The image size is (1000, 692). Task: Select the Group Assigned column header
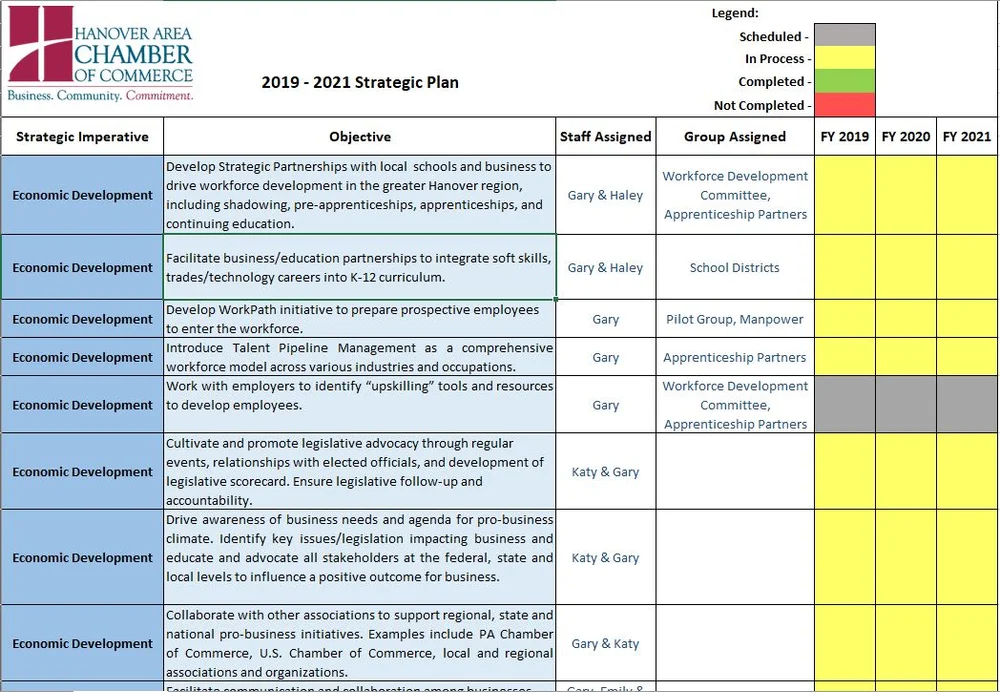[x=735, y=136]
